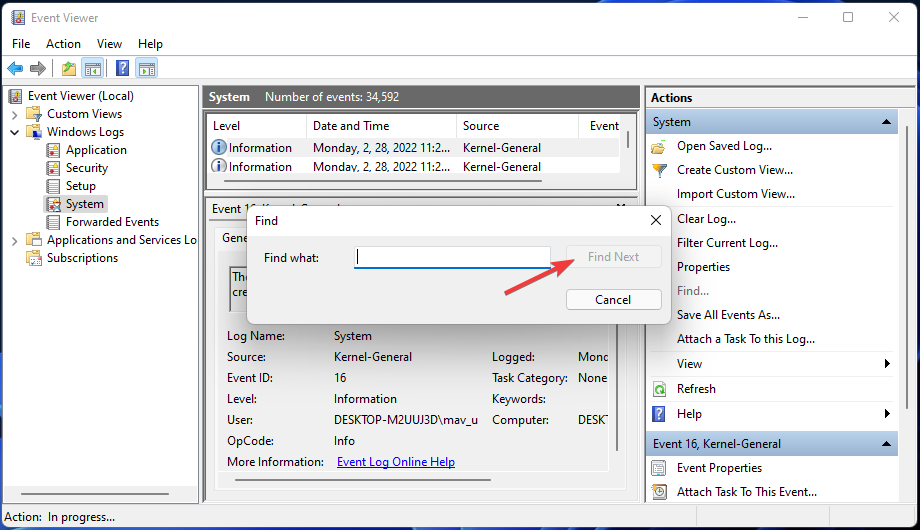Click Save All Events As... action

pyautogui.click(x=728, y=315)
